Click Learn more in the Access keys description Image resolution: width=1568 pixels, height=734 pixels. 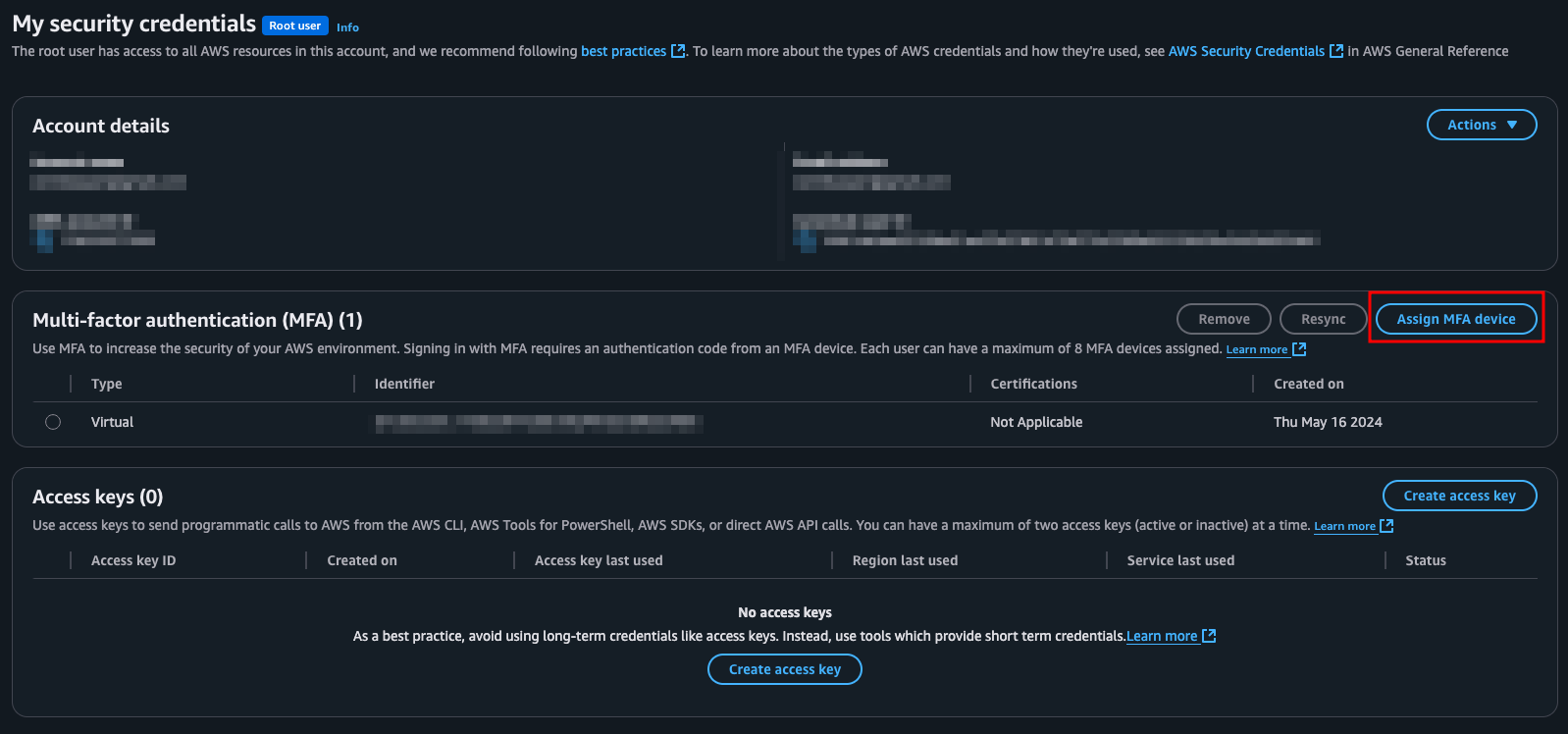pyautogui.click(x=1345, y=525)
